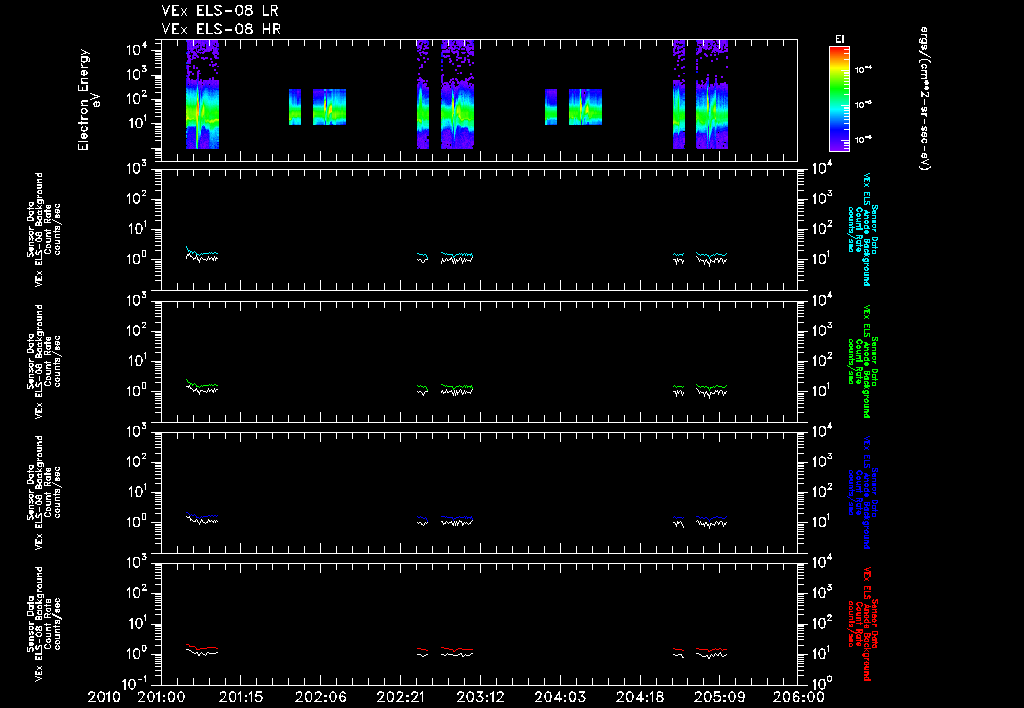1024x708 pixels.
Task: Click the spectrogram's 10^4 electron energy tick label
Action: tap(136, 50)
